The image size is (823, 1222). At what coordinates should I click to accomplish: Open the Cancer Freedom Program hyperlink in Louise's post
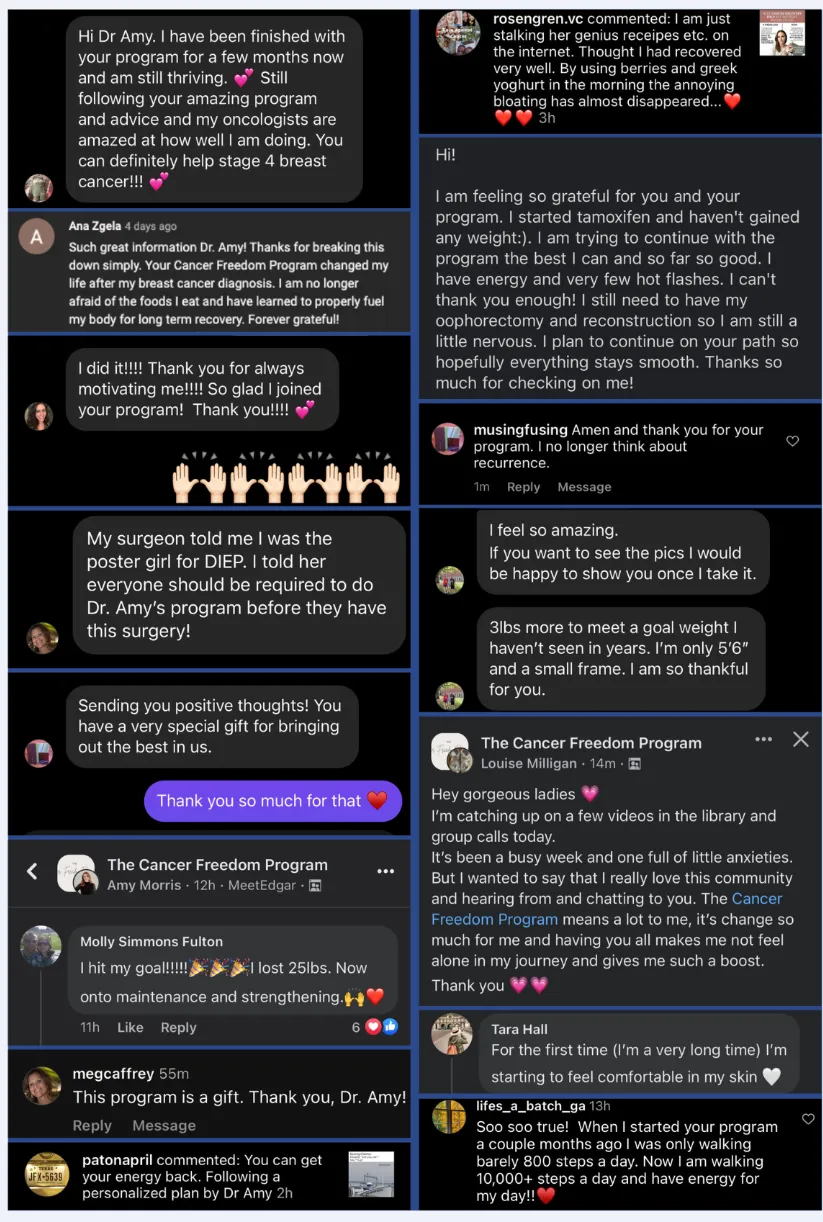tap(607, 909)
